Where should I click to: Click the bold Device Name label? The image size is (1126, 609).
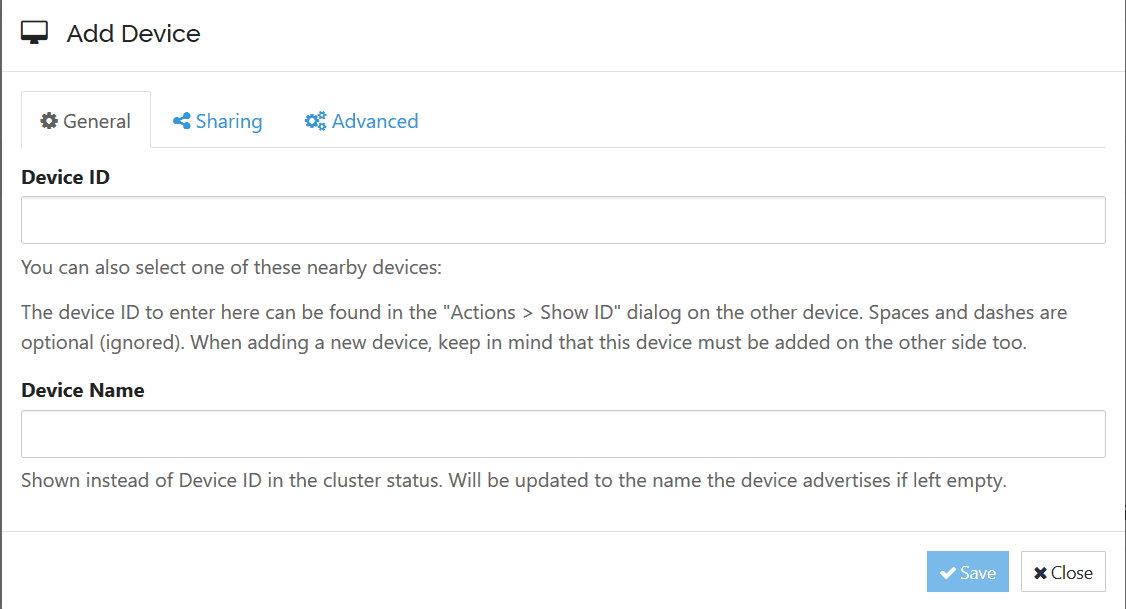(82, 391)
